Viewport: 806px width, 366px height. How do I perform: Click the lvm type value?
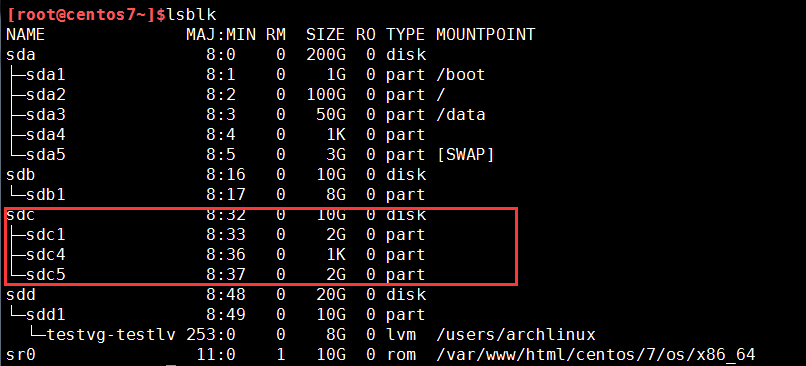(x=401, y=335)
